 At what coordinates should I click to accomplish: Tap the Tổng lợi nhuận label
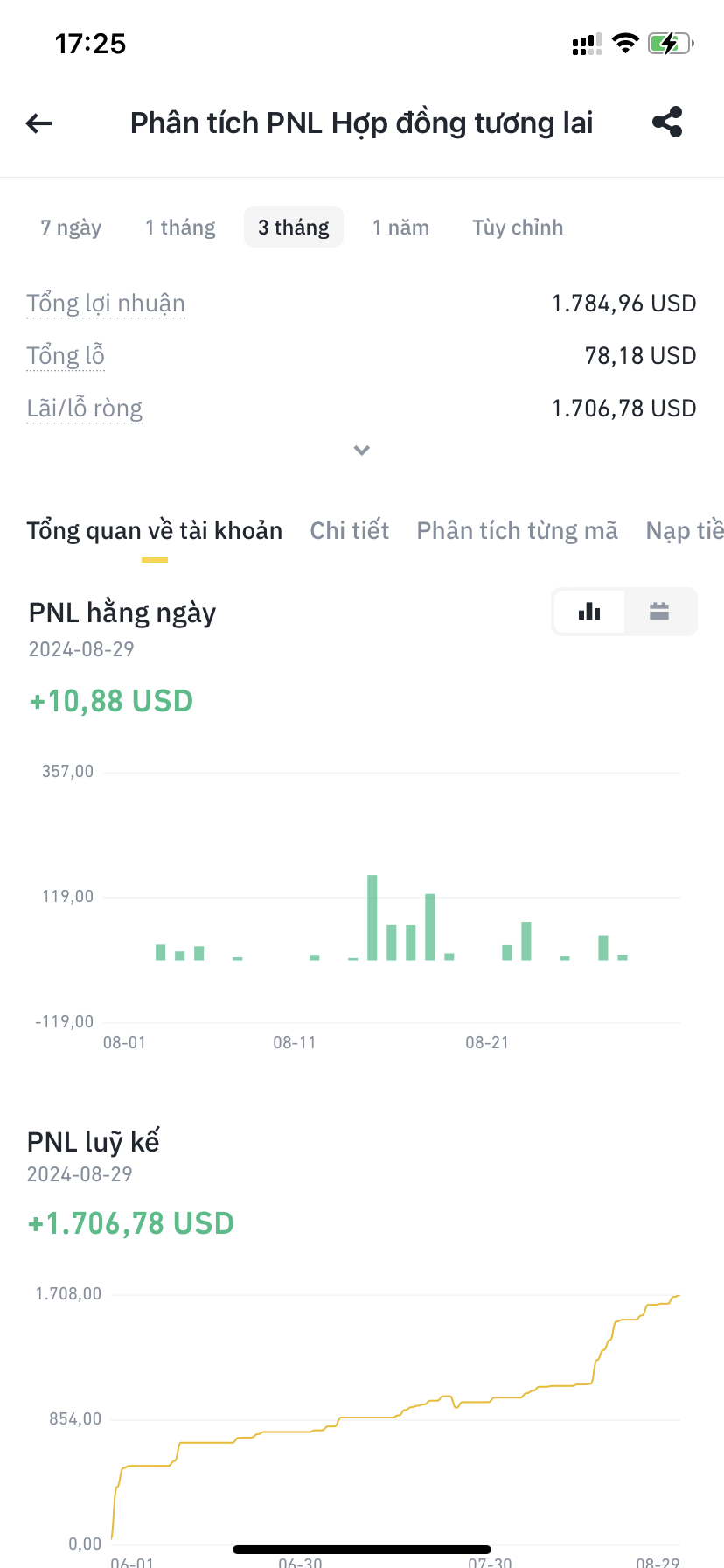[106, 304]
